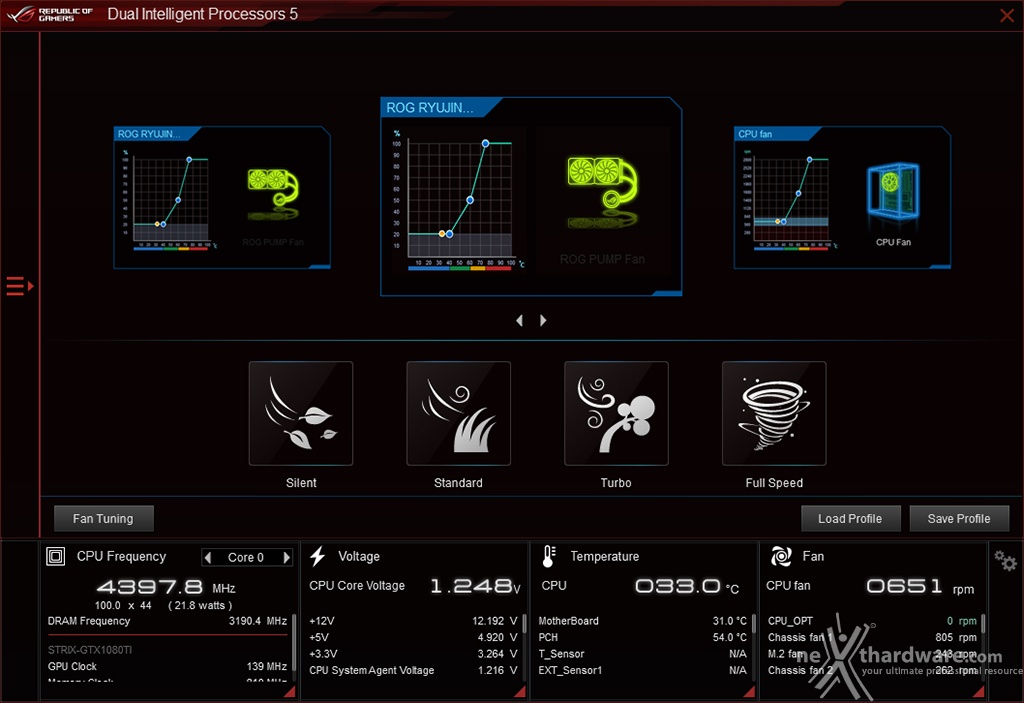Viewport: 1024px width, 703px height.
Task: Click the CPU Frequency panel scrollbar
Action: (294, 644)
